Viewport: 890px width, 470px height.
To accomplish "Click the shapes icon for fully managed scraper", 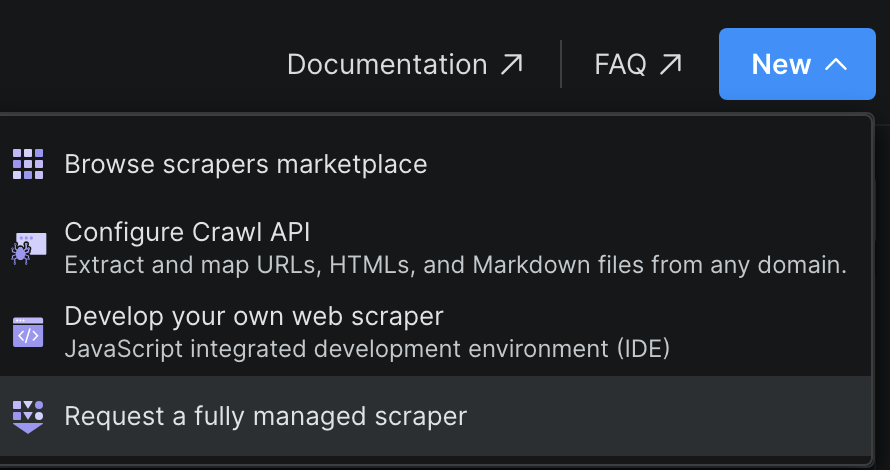I will click(28, 415).
